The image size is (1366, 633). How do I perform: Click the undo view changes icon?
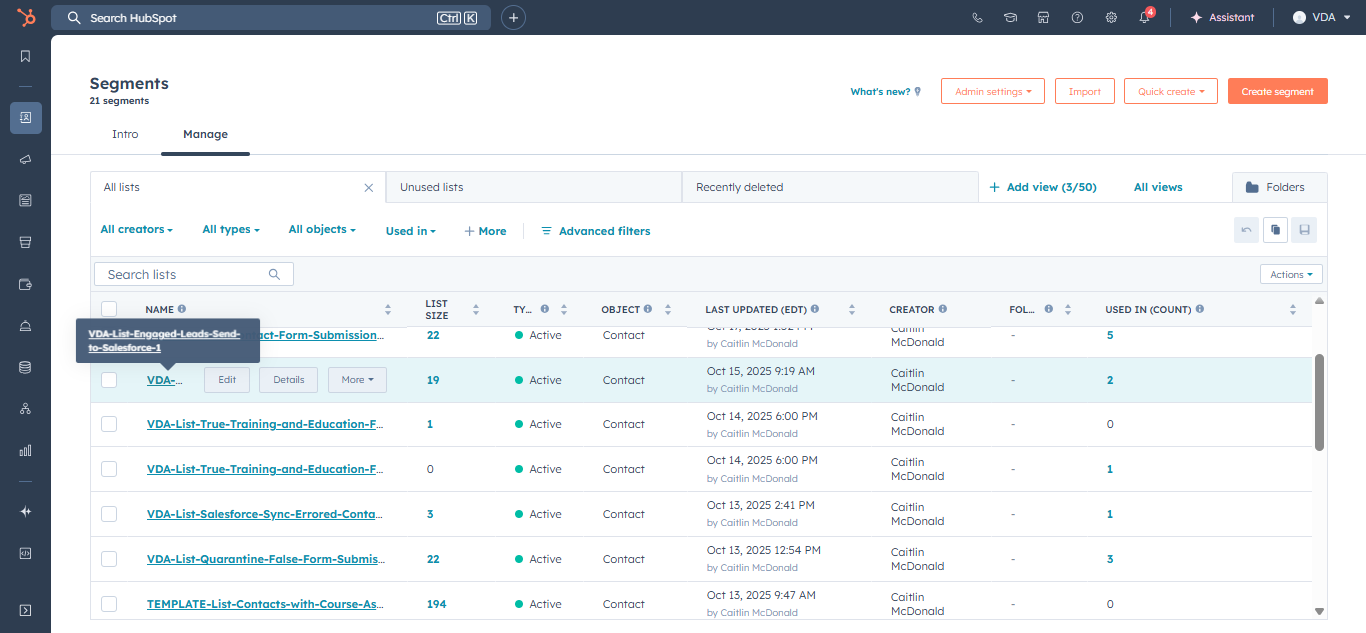tap(1246, 230)
